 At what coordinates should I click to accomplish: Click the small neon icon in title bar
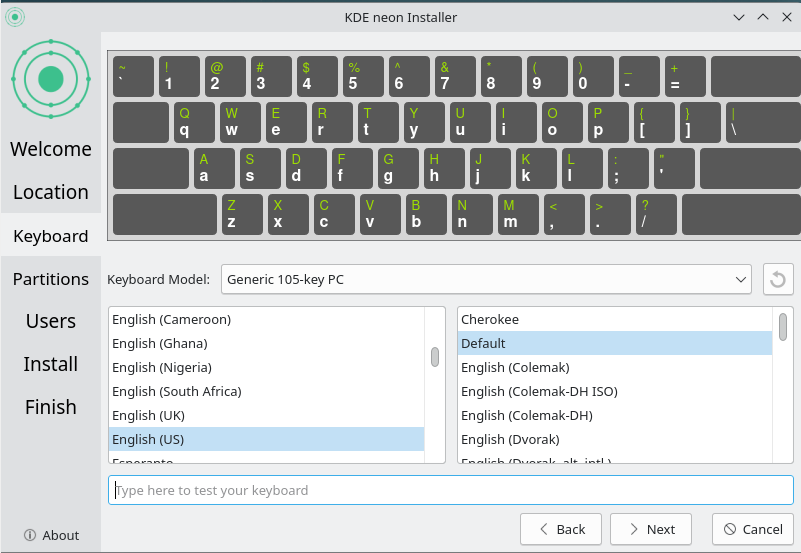(x=15, y=17)
